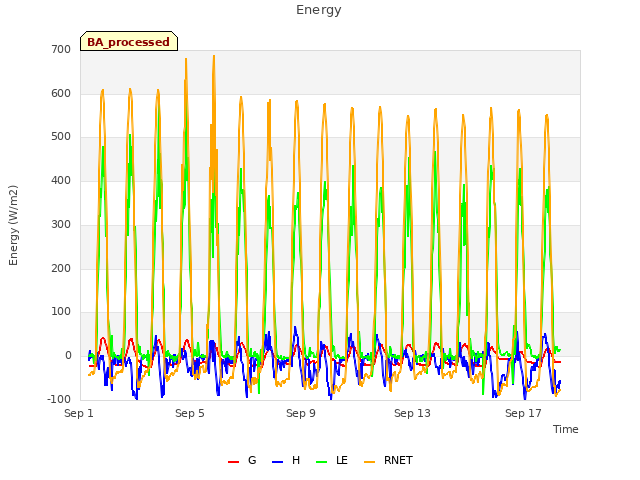Click the Sep 17 x-axis tick label
Screen dimensions: 640x480
pos(523,413)
